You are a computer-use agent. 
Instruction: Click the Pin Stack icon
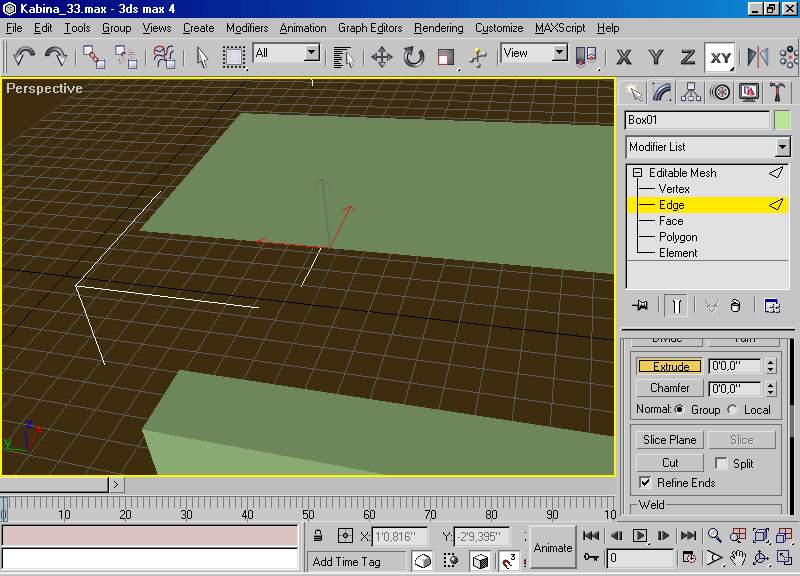pos(642,306)
